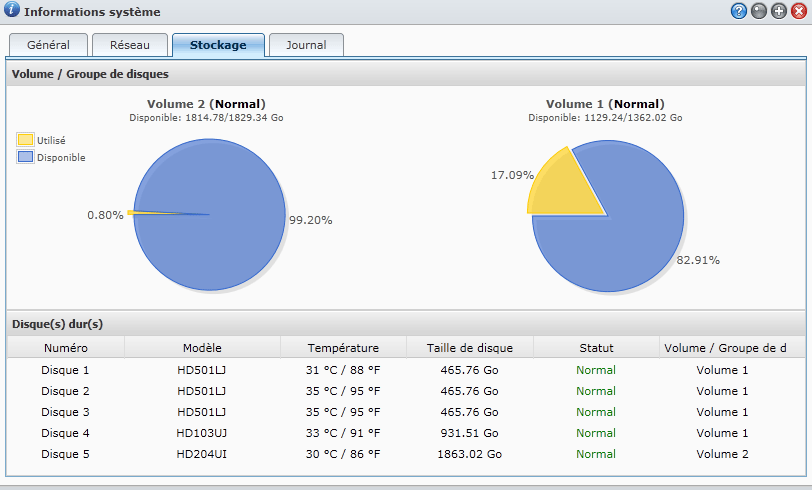
Task: Click the yellow Utilisé legend swatch
Action: point(25,140)
